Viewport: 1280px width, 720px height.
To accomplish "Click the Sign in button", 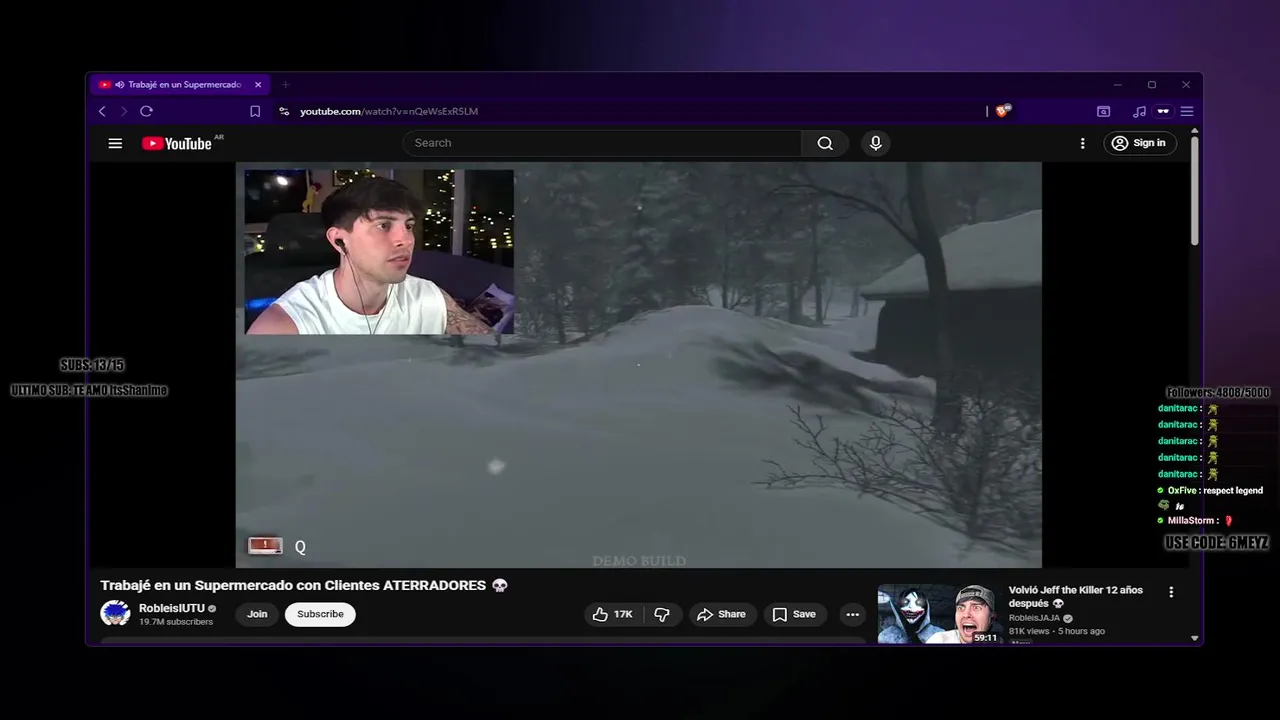I will tap(1139, 143).
